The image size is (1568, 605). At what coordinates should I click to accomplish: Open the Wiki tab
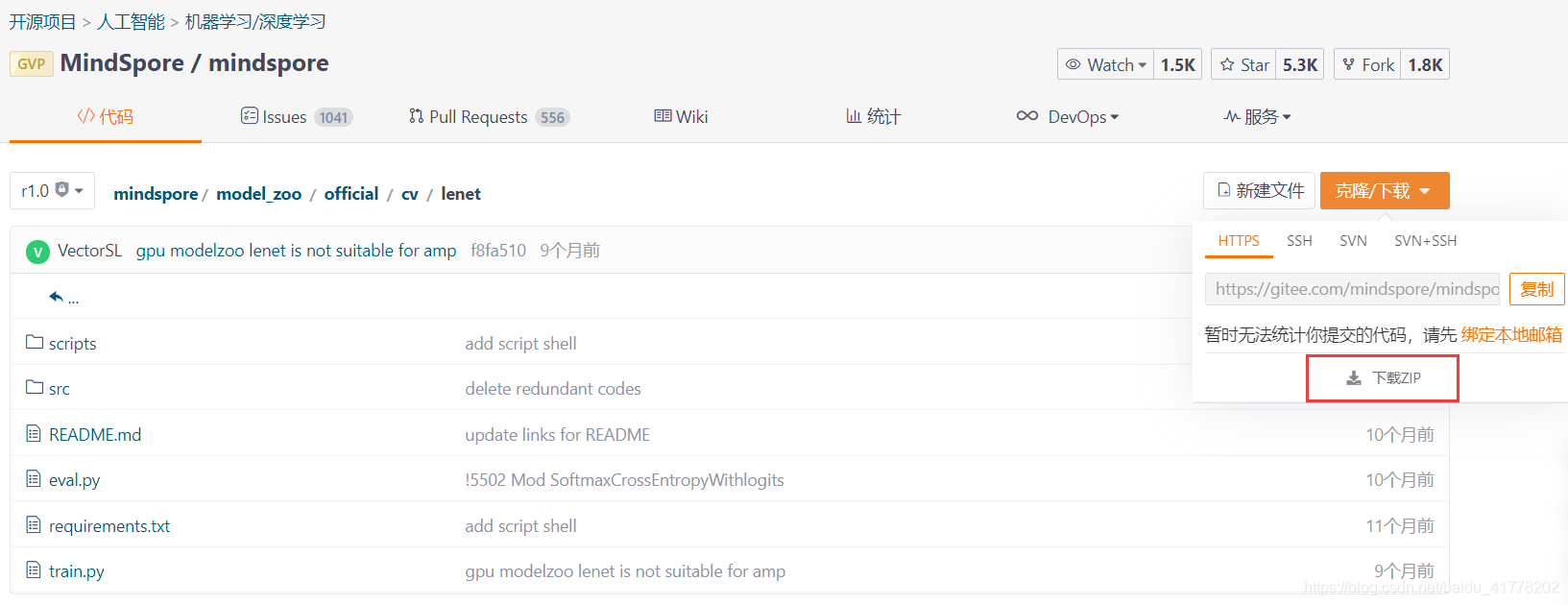point(681,116)
